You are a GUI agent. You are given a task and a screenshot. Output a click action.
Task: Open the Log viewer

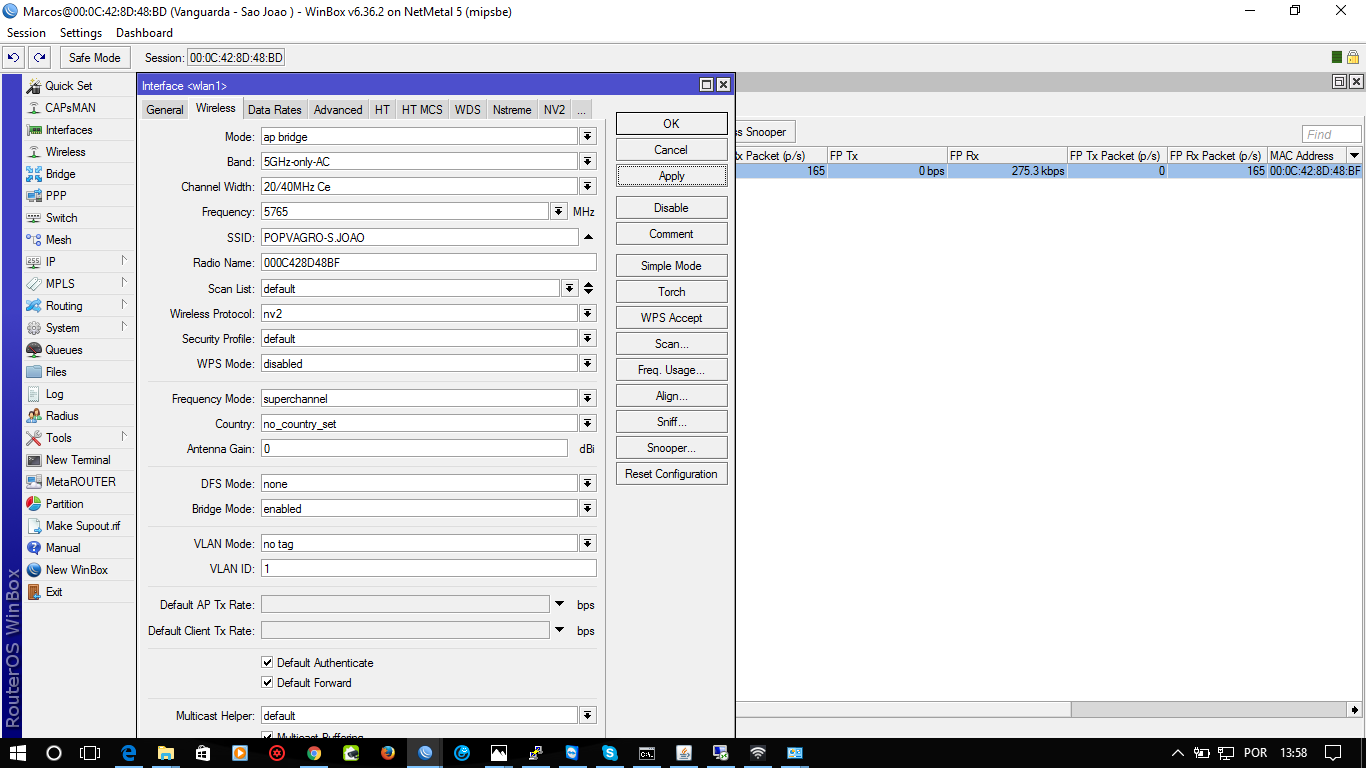tap(54, 394)
